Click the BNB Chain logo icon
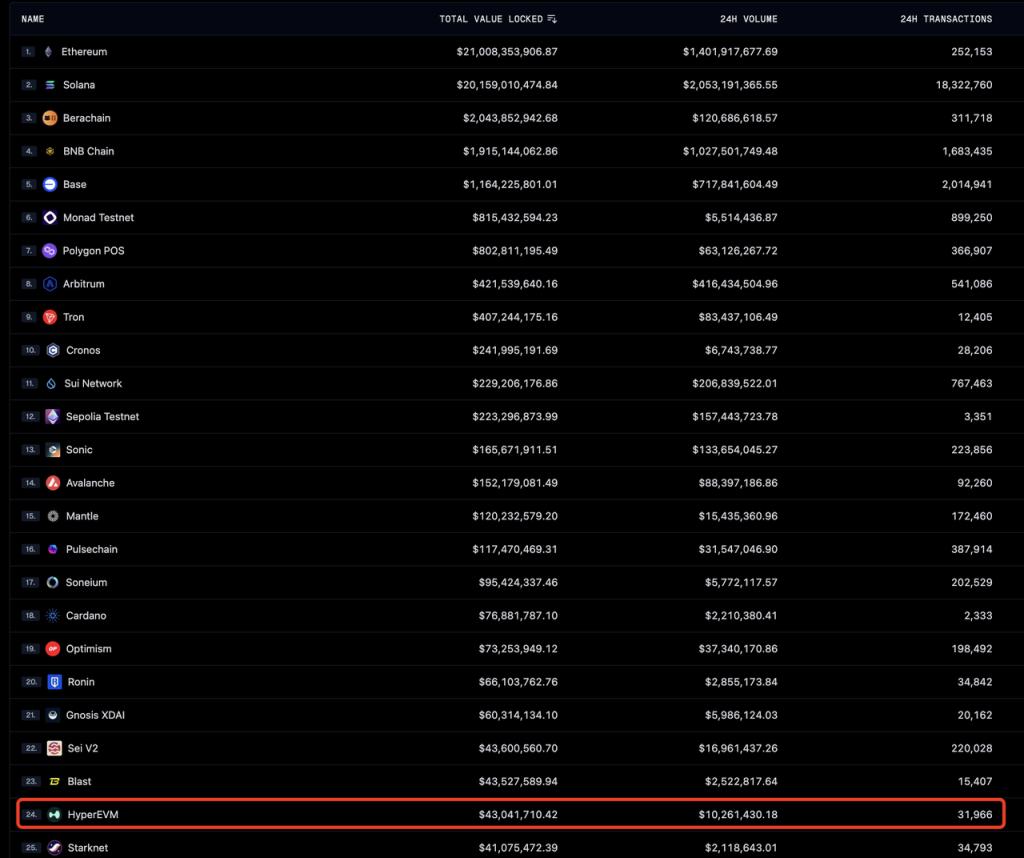This screenshot has width=1024, height=858. (x=50, y=151)
